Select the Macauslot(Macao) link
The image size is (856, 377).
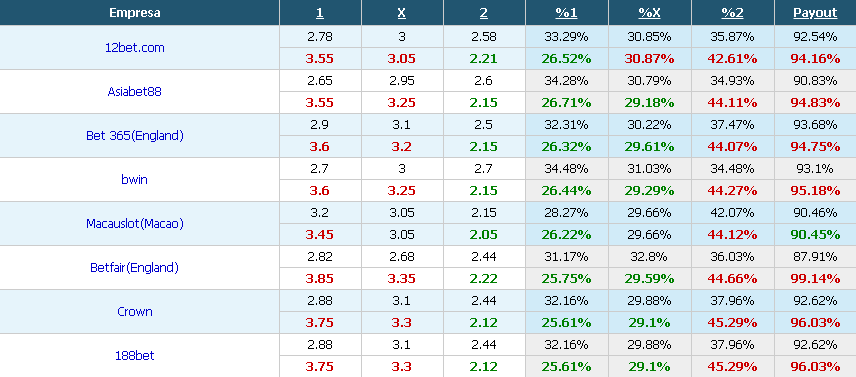tap(135, 224)
